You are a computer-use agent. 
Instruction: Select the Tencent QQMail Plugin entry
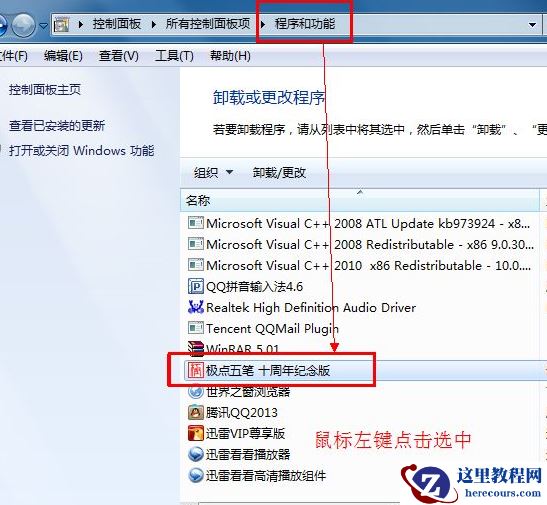[x=272, y=329]
